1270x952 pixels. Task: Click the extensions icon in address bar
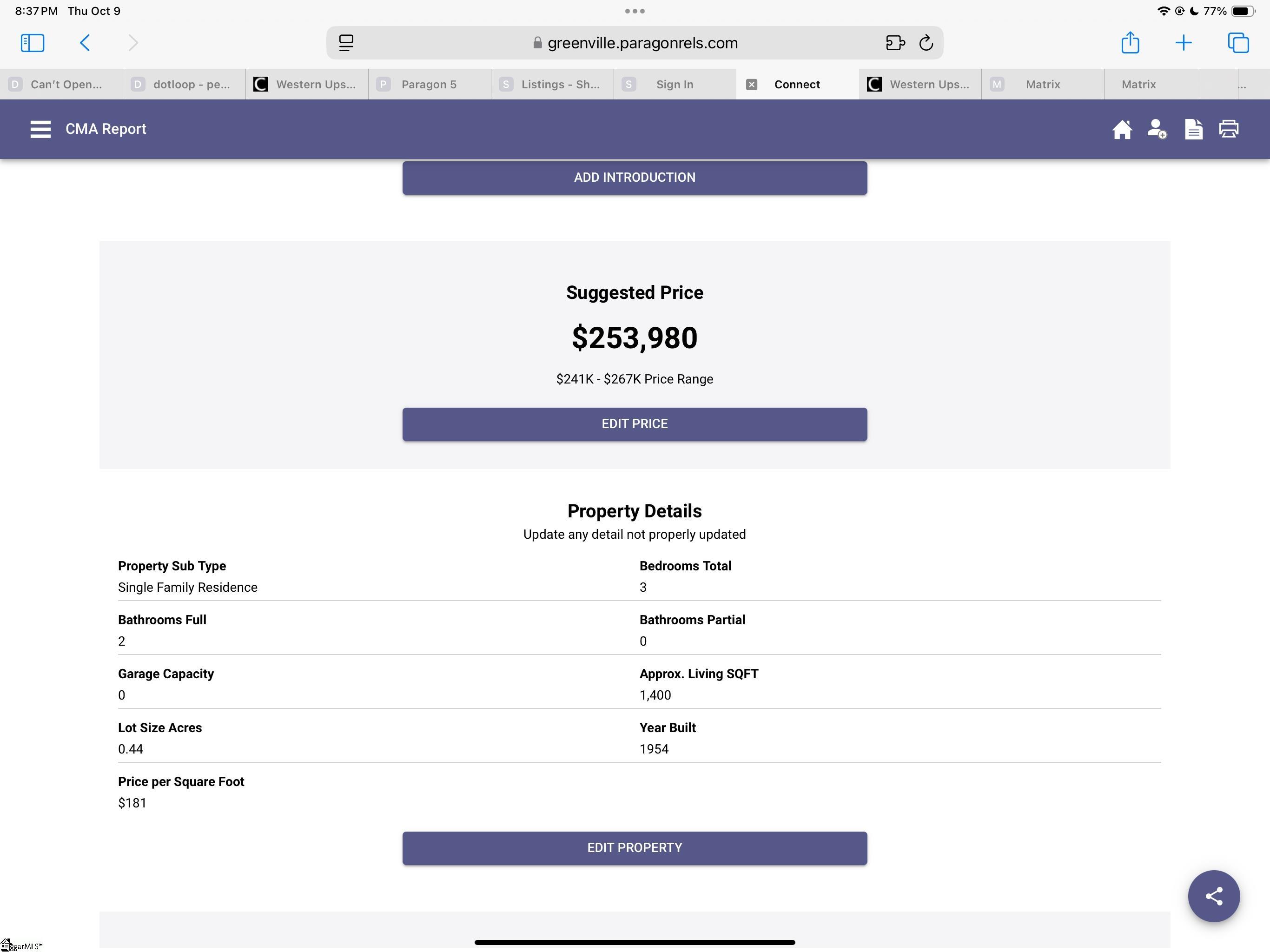coord(895,43)
